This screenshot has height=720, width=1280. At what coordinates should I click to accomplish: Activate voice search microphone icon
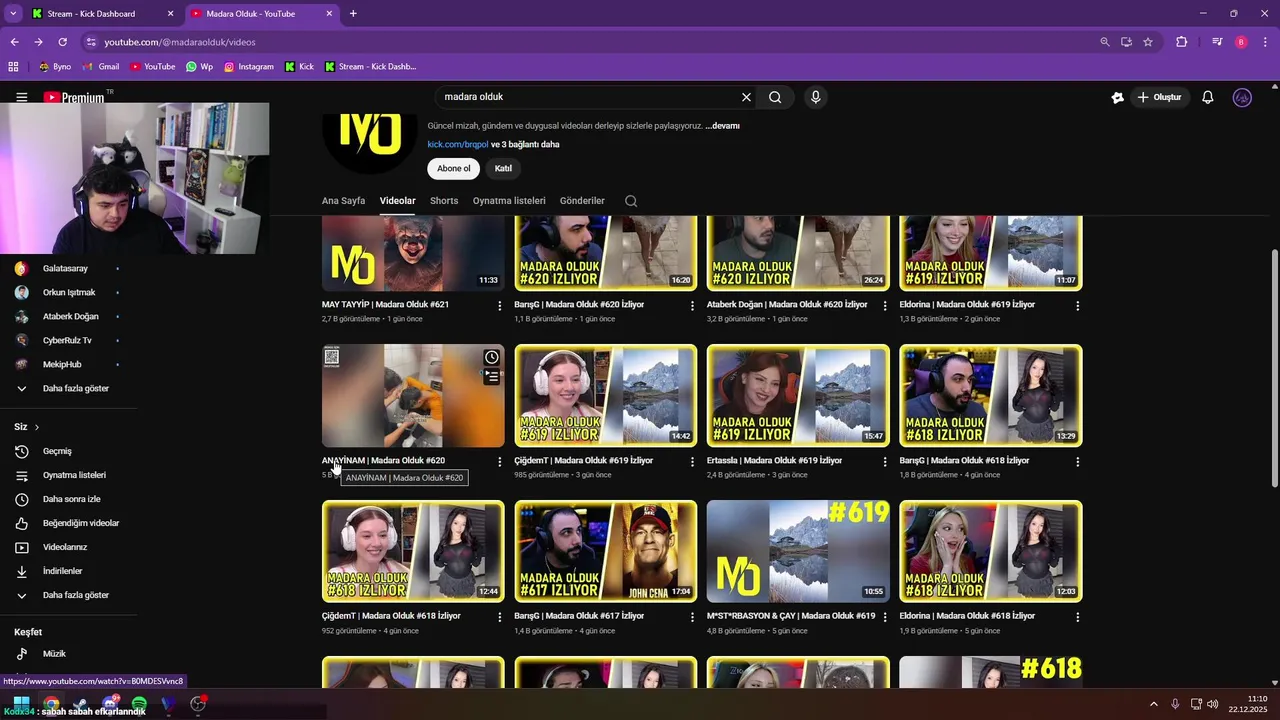816,97
